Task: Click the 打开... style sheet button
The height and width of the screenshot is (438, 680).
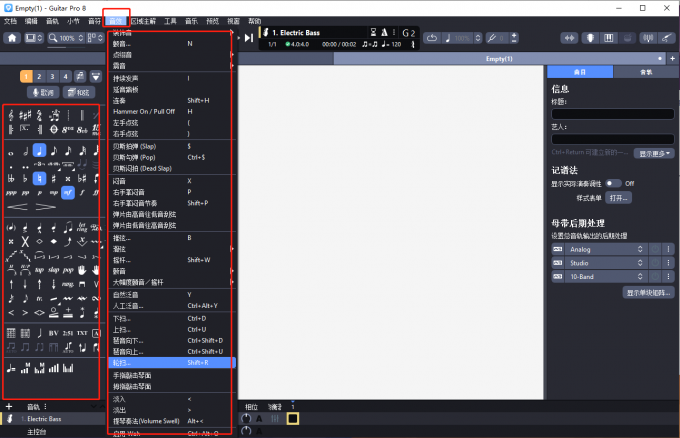Action: point(616,198)
